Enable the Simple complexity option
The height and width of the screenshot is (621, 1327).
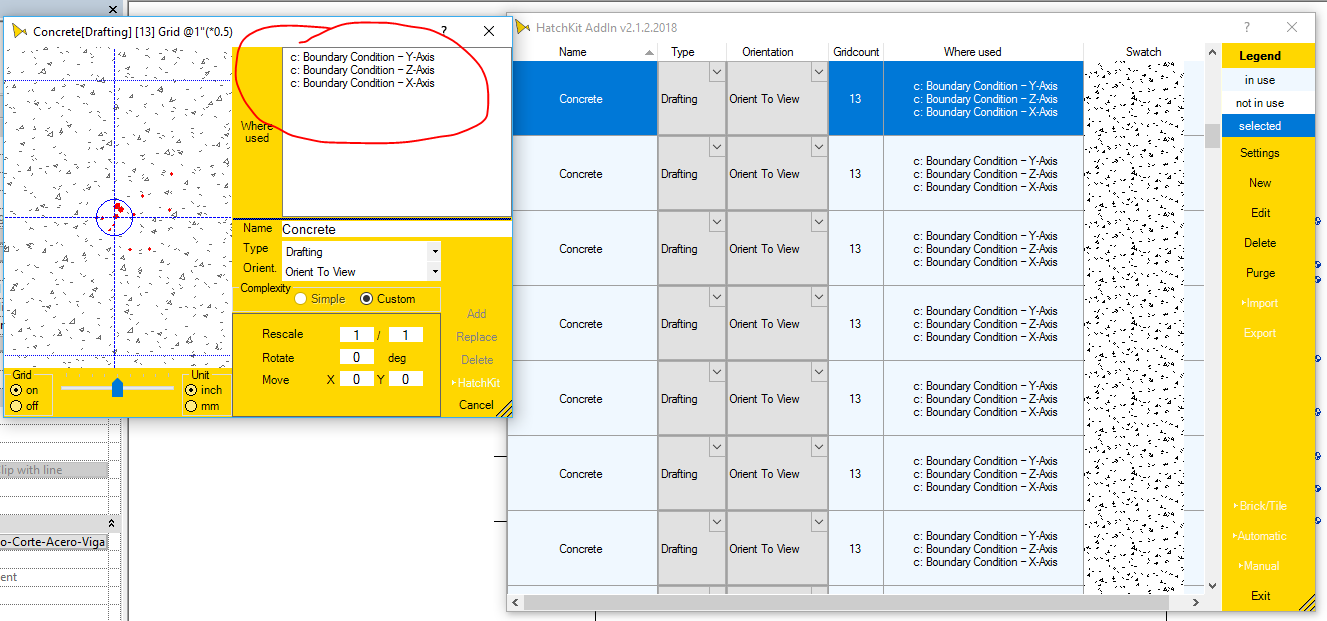click(301, 298)
